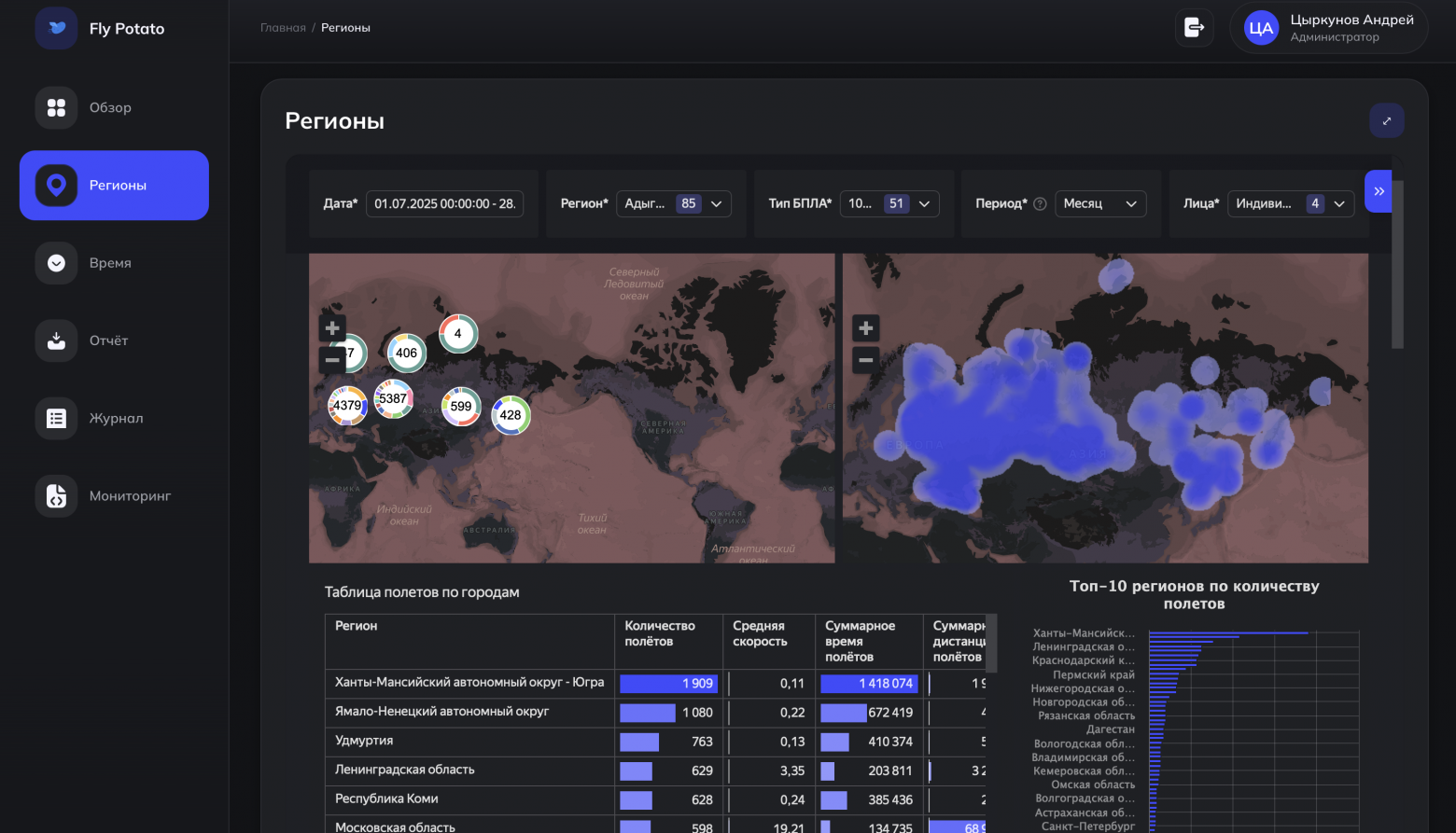Click the Период help question icon
The image size is (1456, 833).
pyautogui.click(x=1040, y=204)
